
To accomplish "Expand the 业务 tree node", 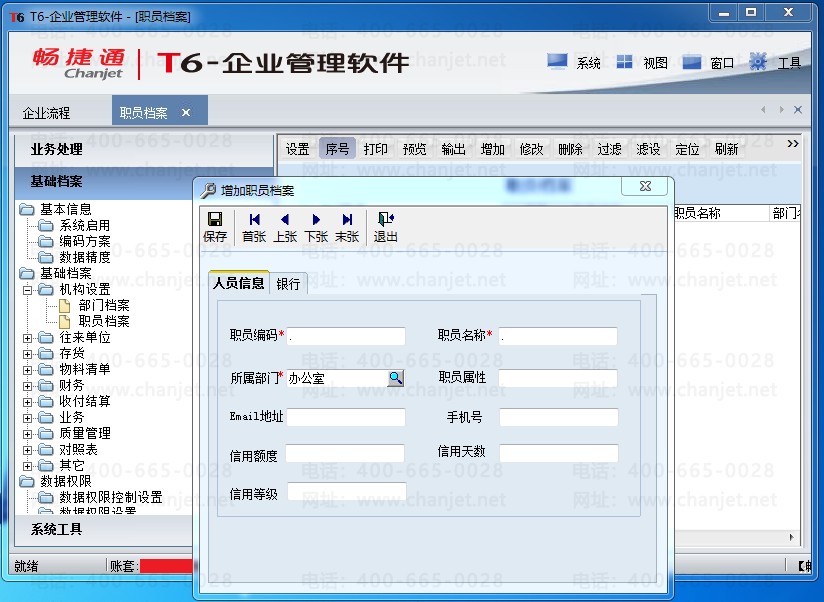I will 27,418.
